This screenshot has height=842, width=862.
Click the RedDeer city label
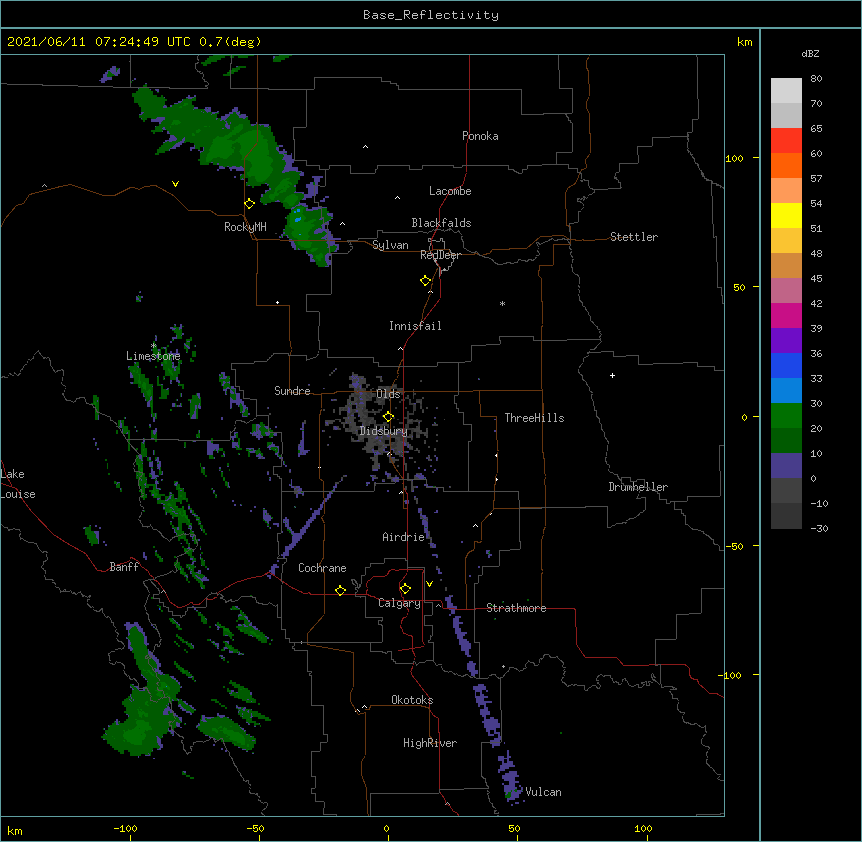[440, 255]
